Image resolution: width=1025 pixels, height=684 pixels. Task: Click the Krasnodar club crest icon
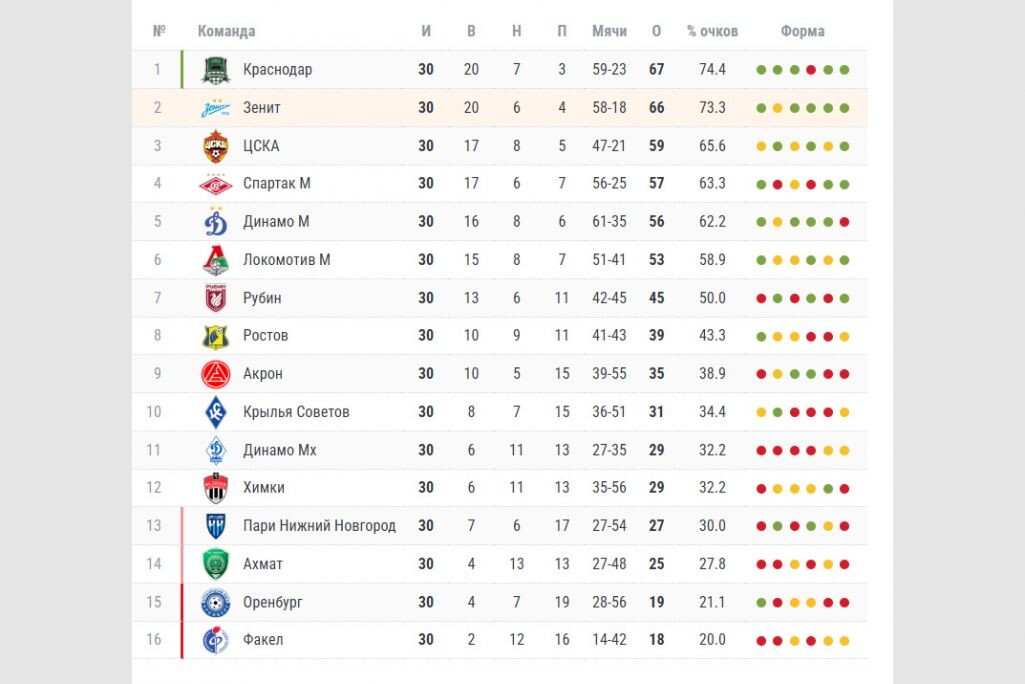coord(216,70)
